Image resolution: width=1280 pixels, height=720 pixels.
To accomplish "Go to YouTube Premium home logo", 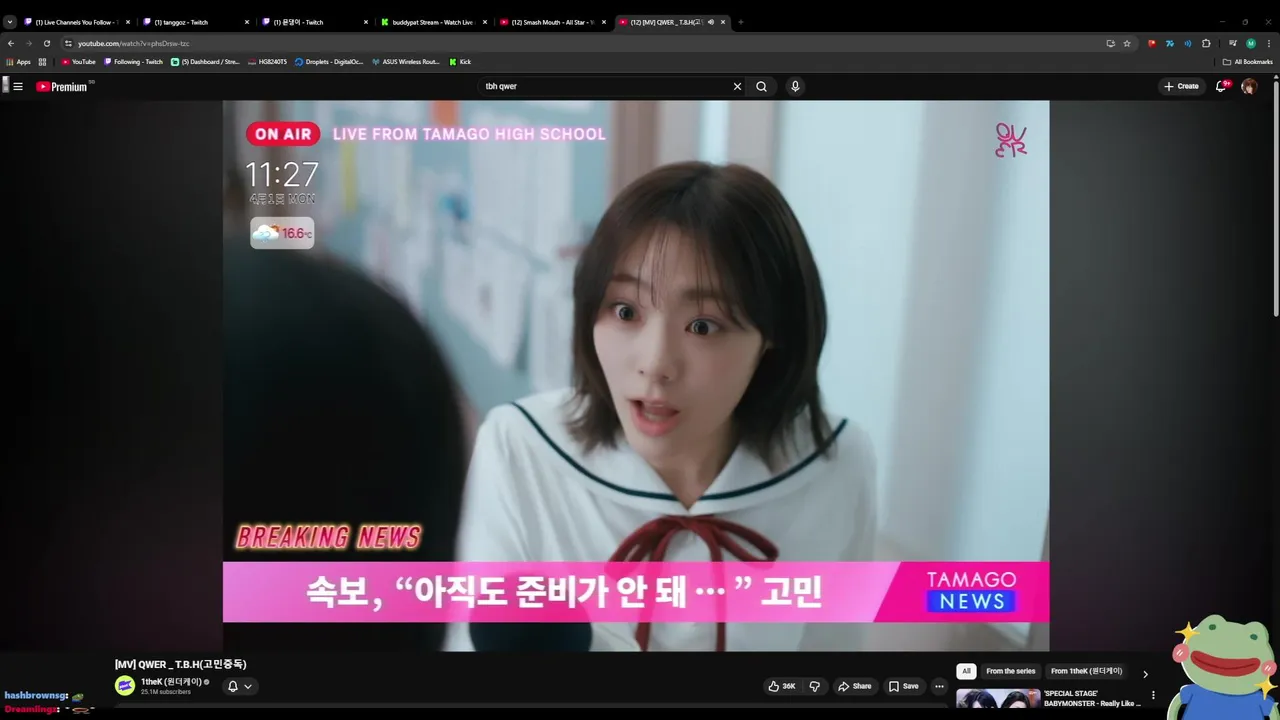I will (62, 87).
